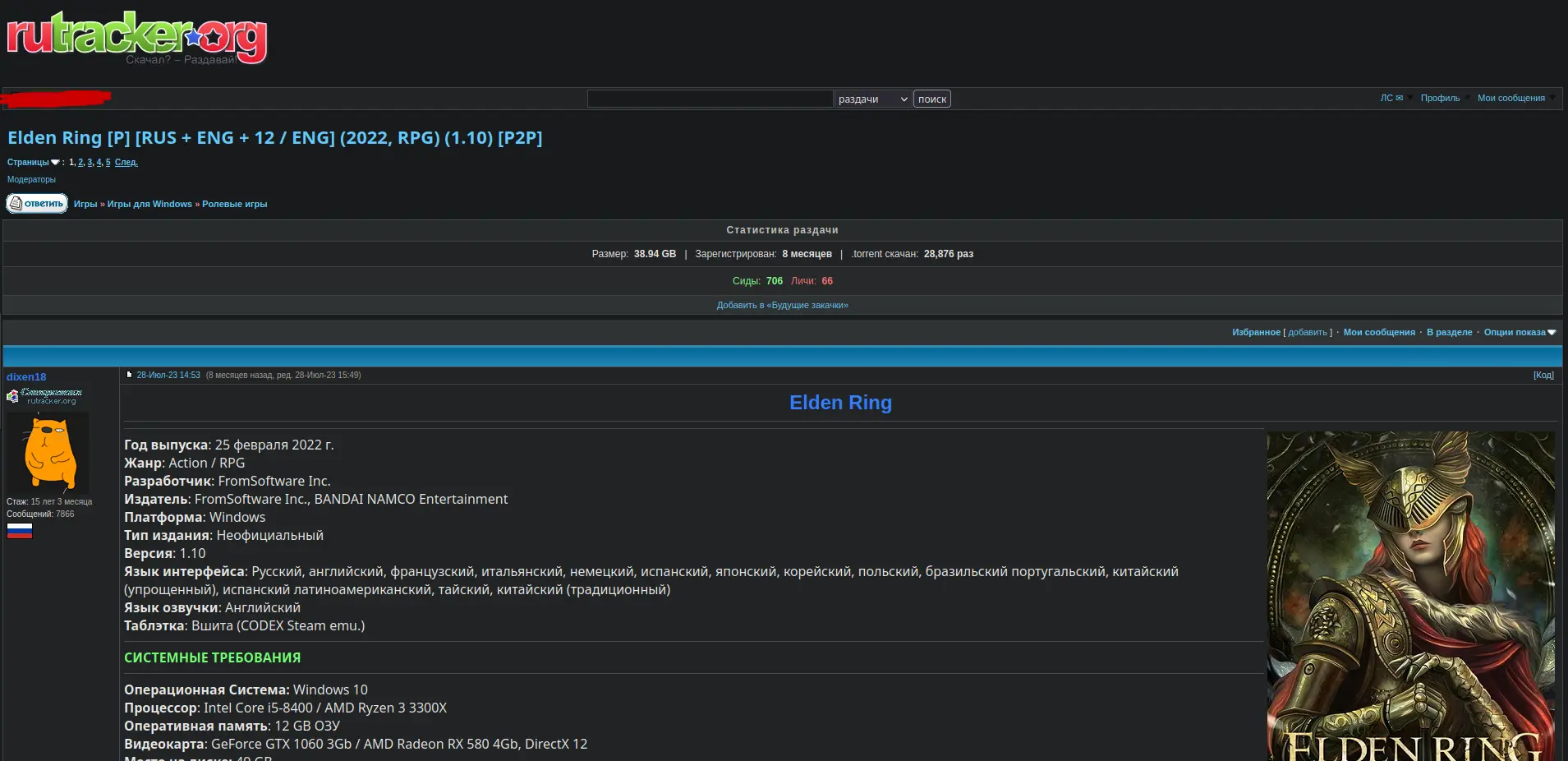Image resolution: width=1568 pixels, height=761 pixels.
Task: Go to page 2 of the topic
Action: (80, 163)
